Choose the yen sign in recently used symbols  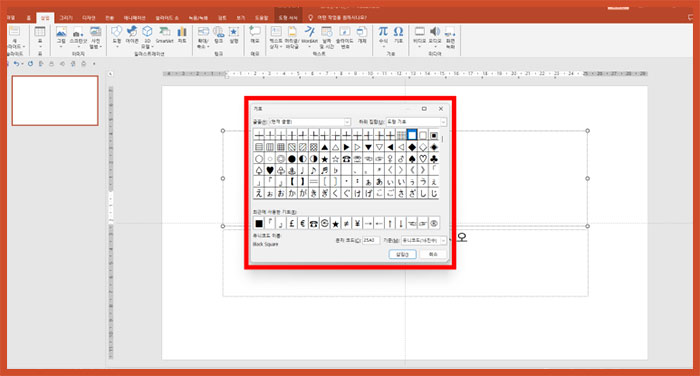[x=357, y=223]
